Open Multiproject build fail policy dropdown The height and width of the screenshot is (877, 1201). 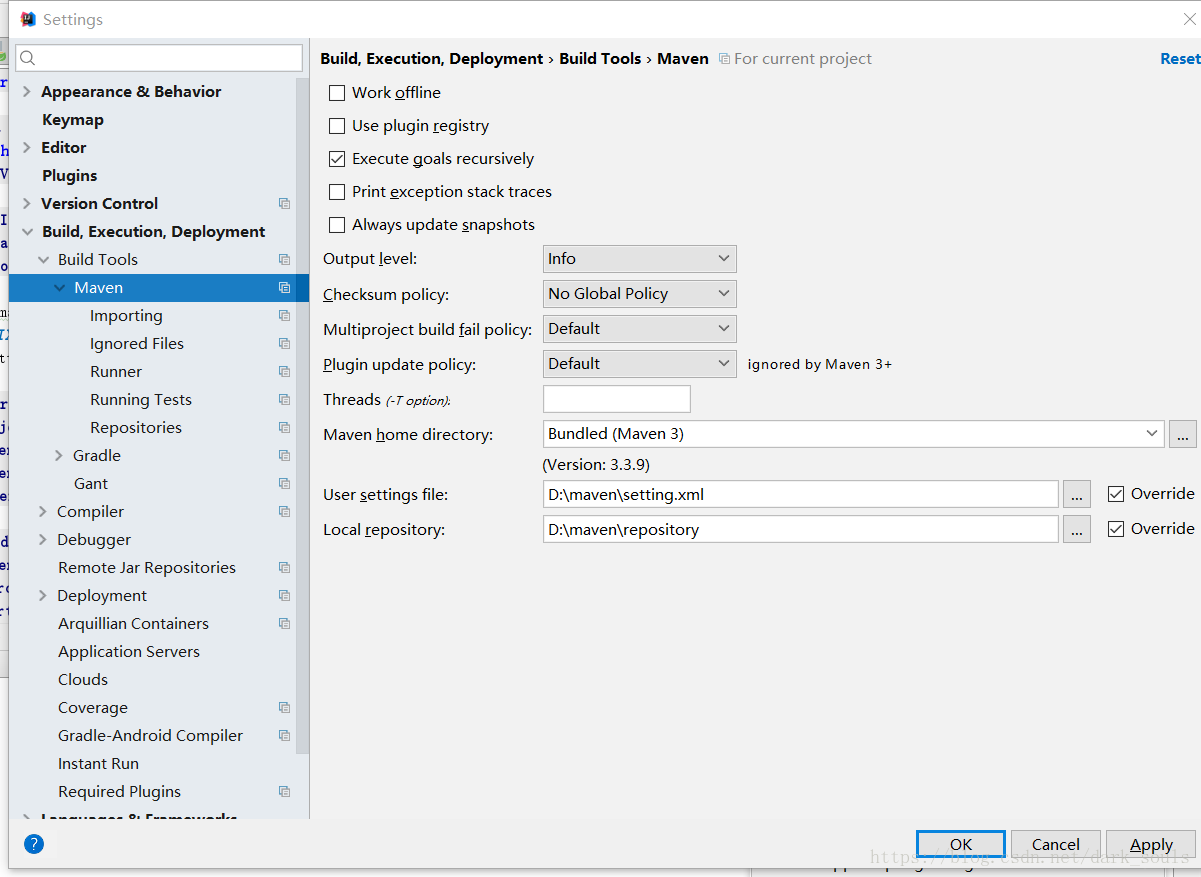coord(640,329)
